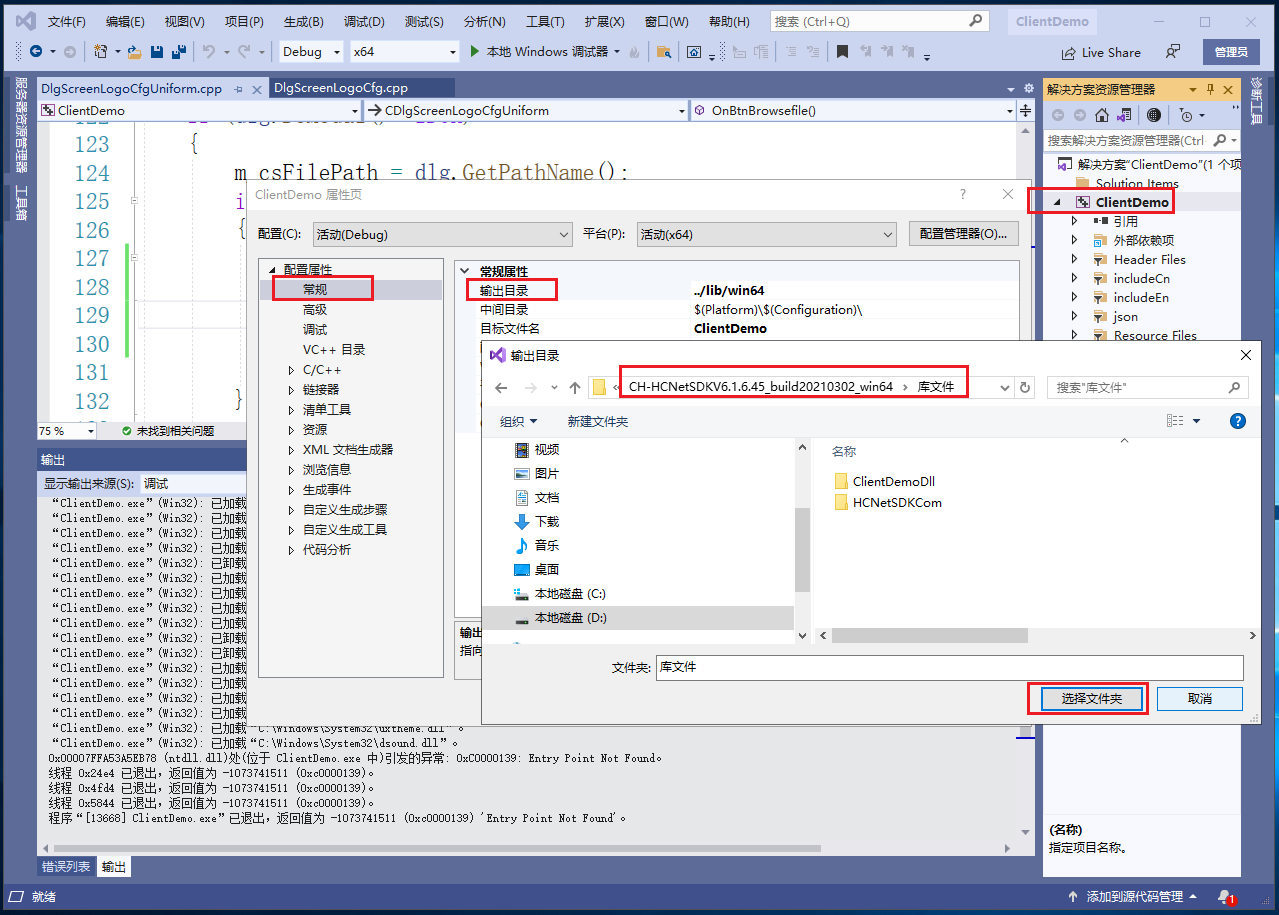
Task: Click the switch views icon in Solution Explorer
Action: tap(1124, 115)
